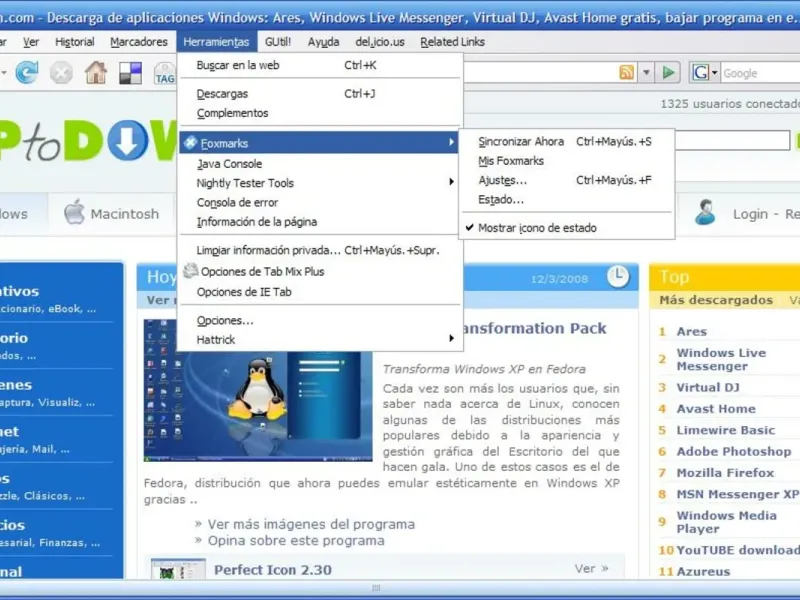
Task: Click Ver » beside Perfect Icon
Action: pos(591,568)
